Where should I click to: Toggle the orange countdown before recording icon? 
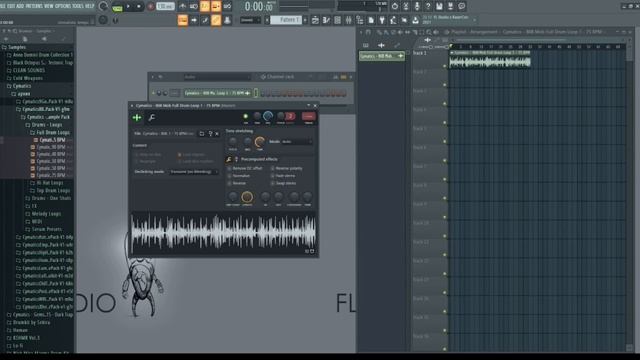point(205,6)
